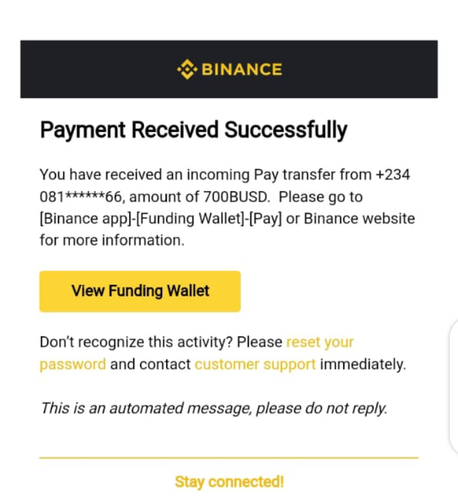Click the yellow divider line above footer

[x=229, y=458]
